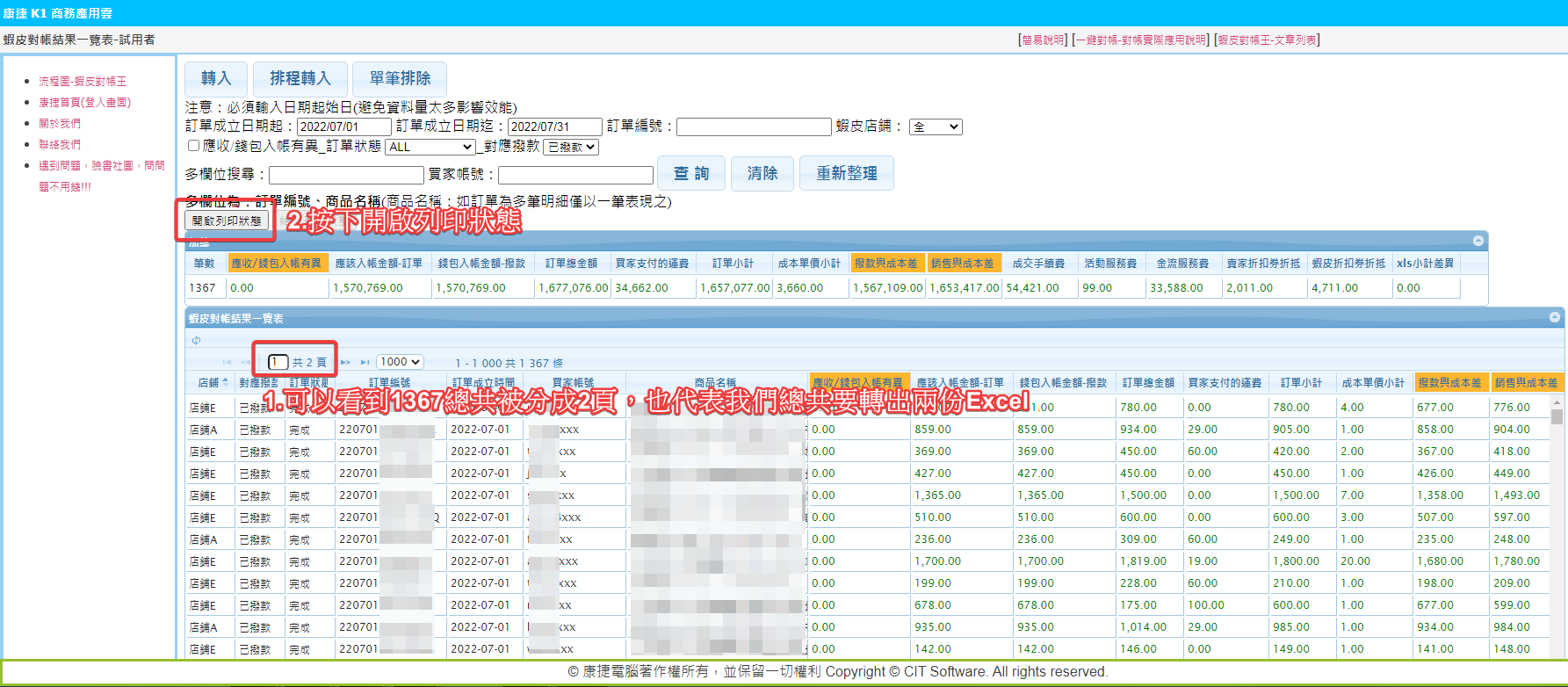Sort by the 店鋪 column arrow
This screenshot has height=687, width=1568.
tap(225, 382)
